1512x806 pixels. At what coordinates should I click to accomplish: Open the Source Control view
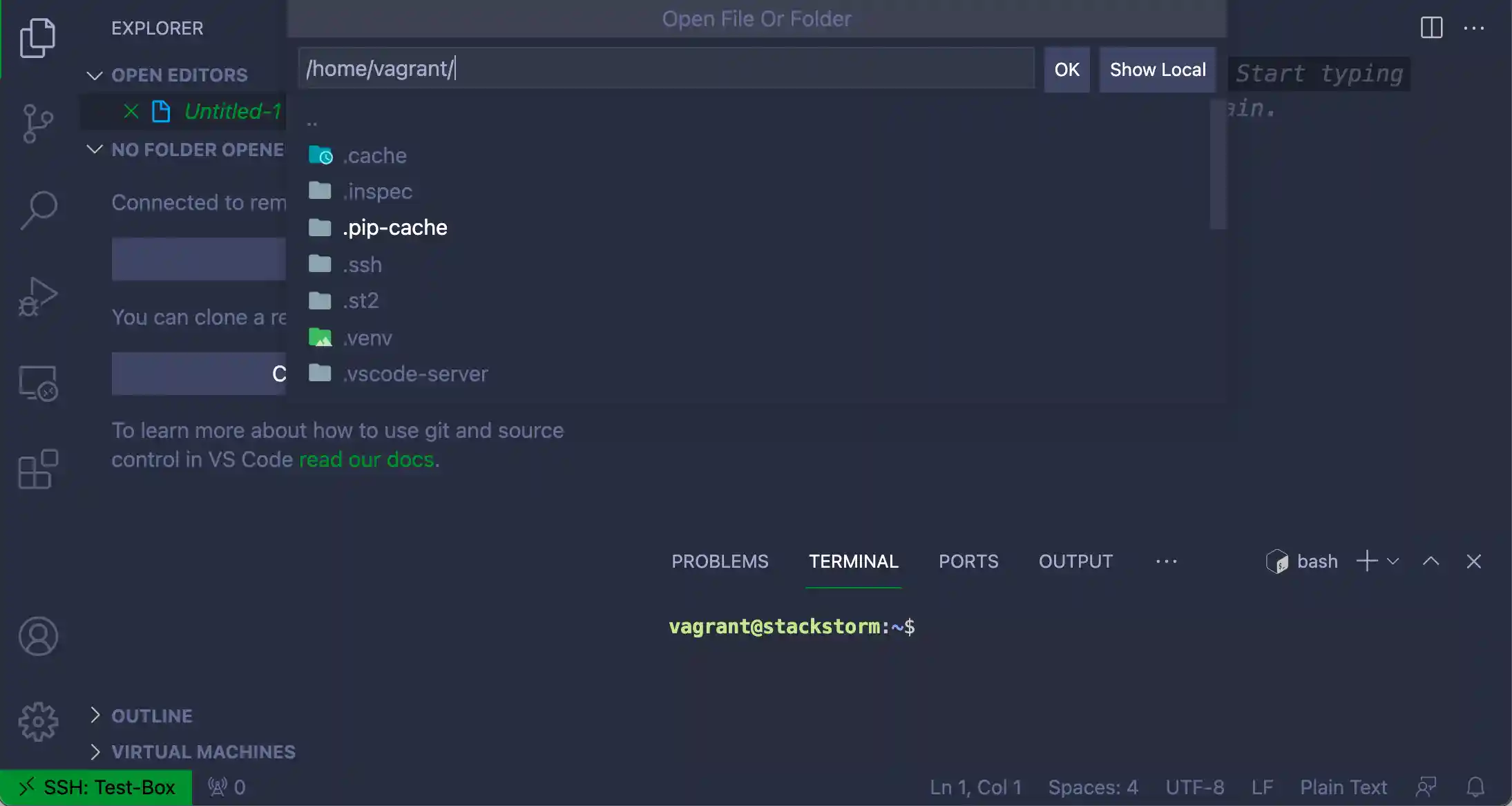39,123
